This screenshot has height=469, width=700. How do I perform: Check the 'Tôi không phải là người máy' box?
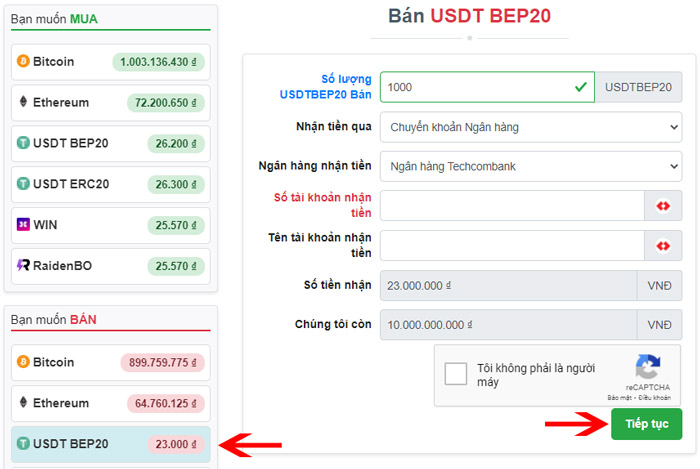456,374
